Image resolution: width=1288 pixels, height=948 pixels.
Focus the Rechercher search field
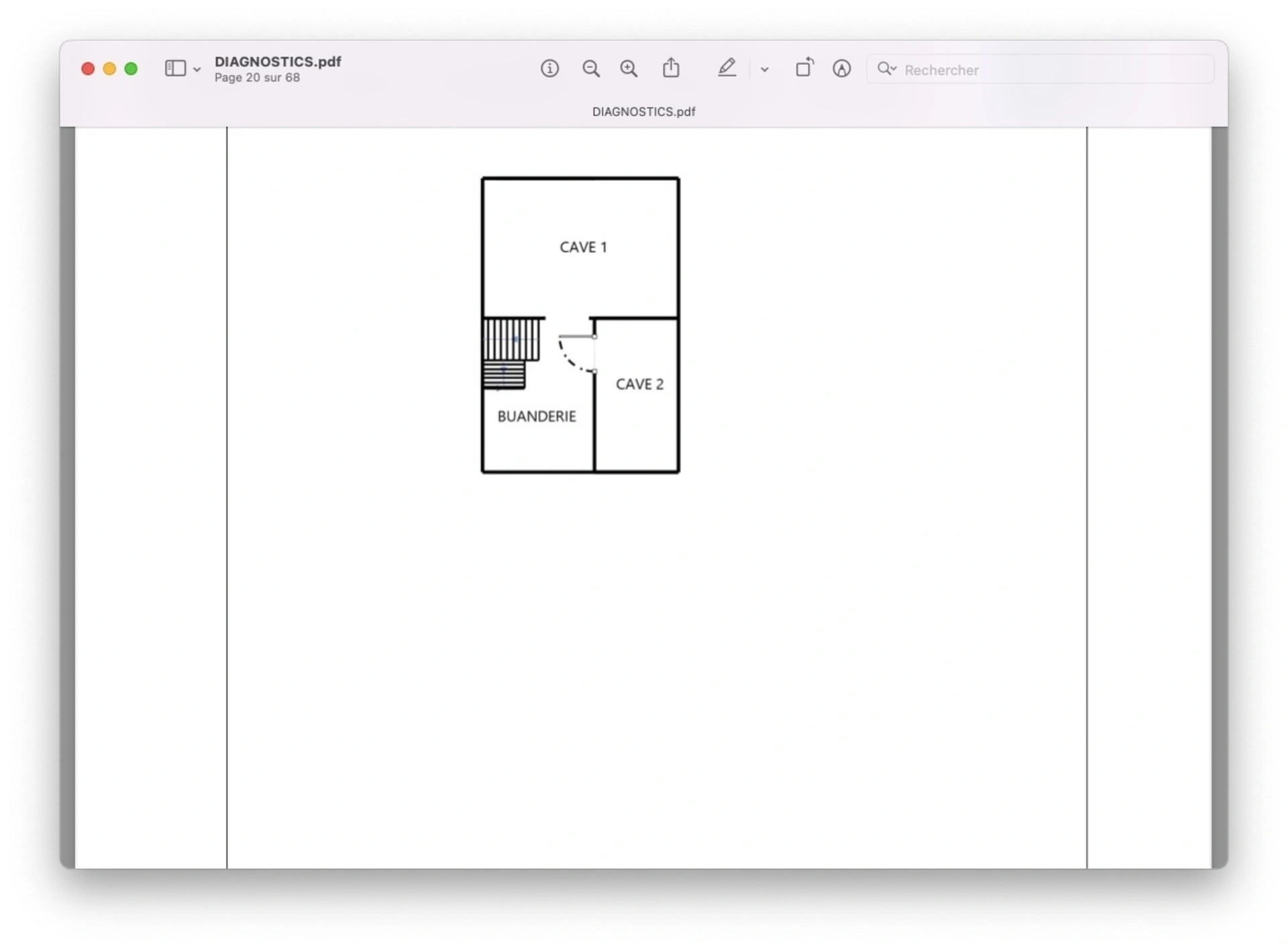click(1040, 69)
